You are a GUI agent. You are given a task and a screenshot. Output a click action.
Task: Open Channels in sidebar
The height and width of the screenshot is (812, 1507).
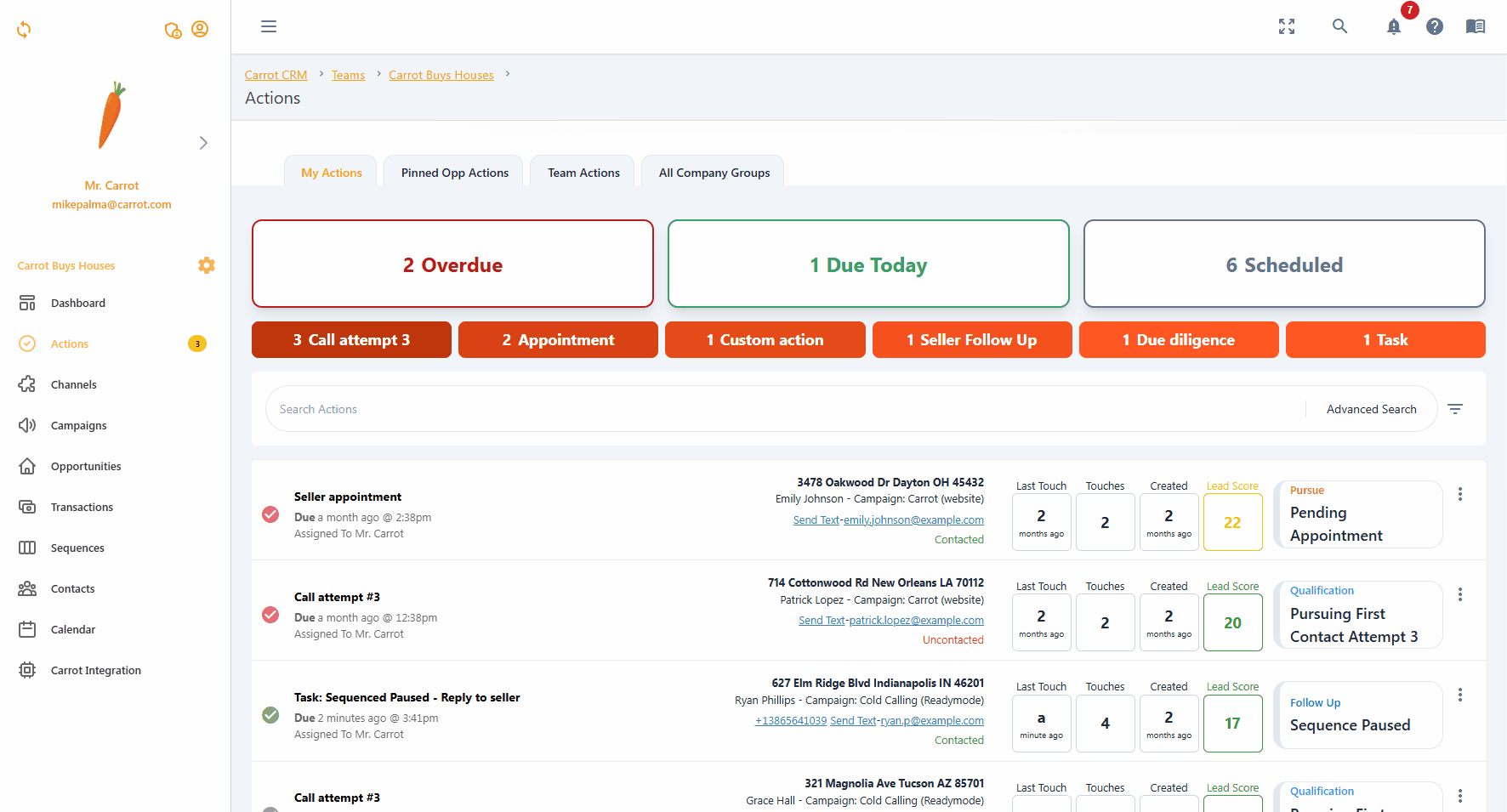(x=74, y=384)
